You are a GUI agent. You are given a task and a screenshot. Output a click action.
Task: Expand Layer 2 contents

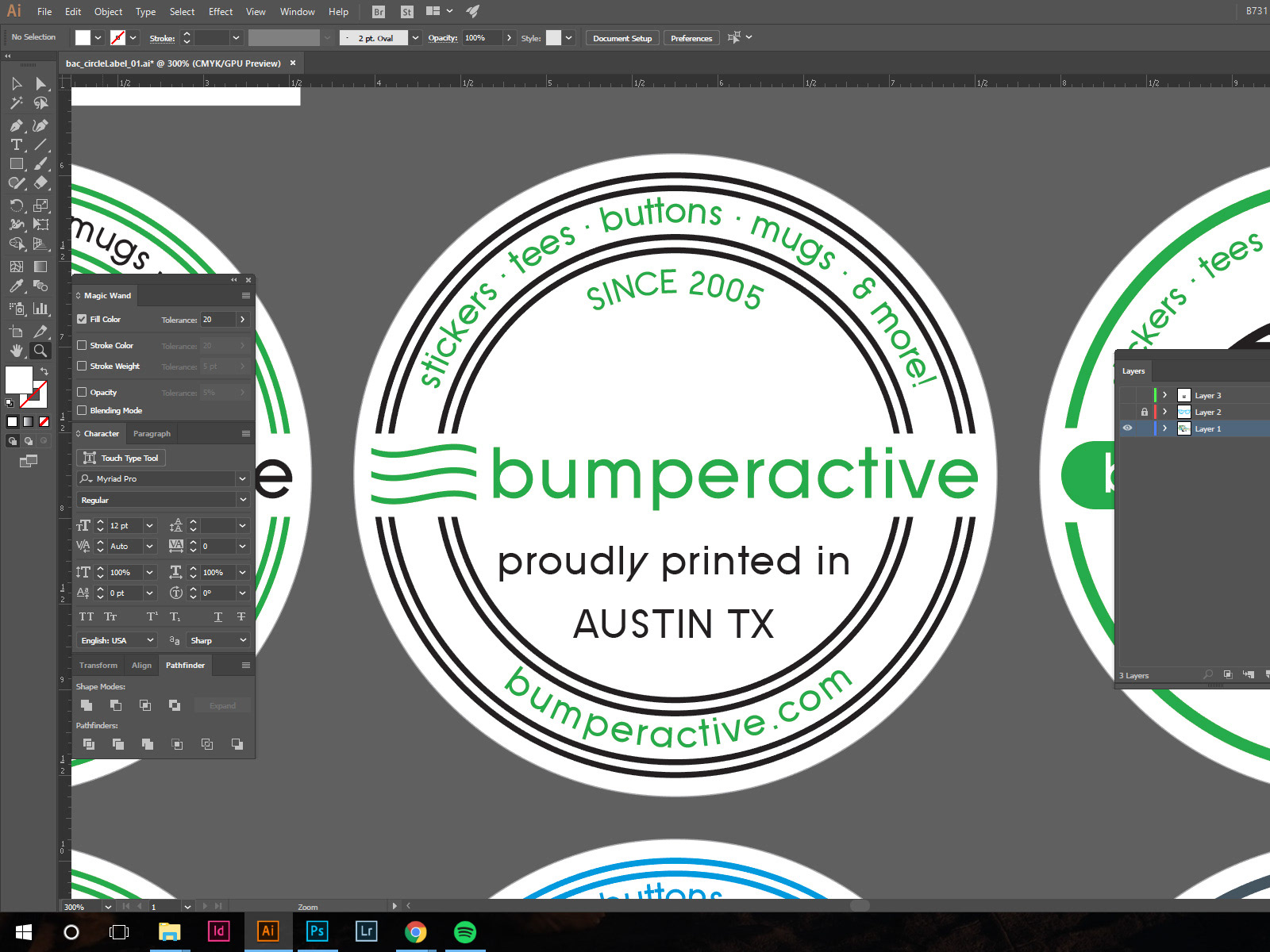pyautogui.click(x=1164, y=412)
